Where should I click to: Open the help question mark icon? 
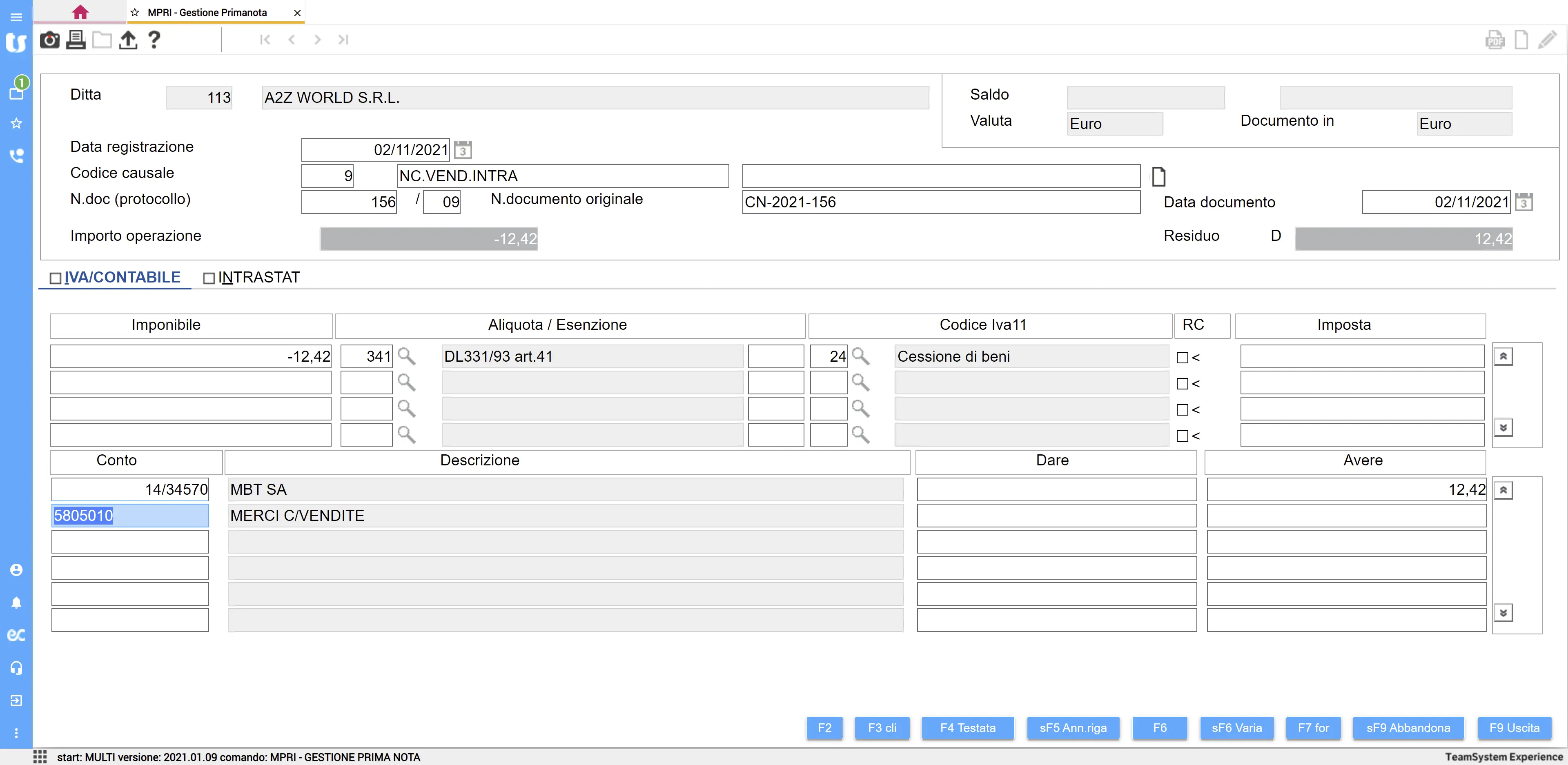[154, 40]
